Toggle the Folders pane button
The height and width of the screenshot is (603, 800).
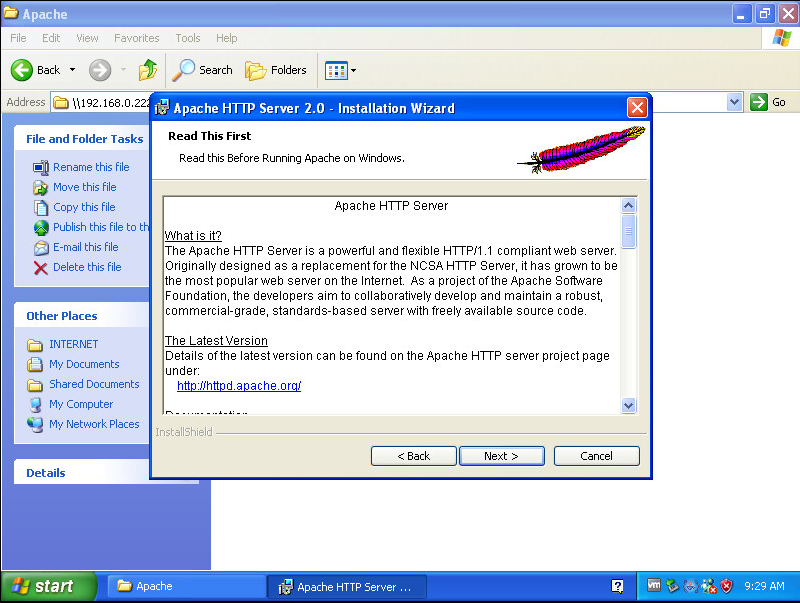point(276,70)
